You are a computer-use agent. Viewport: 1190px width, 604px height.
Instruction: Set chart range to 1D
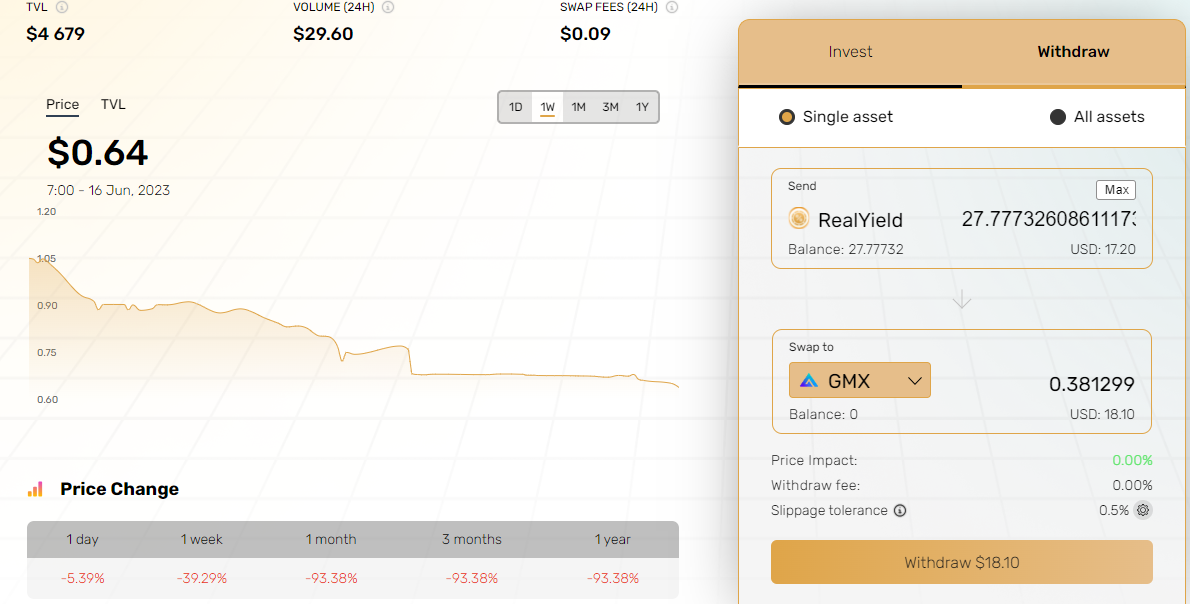coord(515,107)
